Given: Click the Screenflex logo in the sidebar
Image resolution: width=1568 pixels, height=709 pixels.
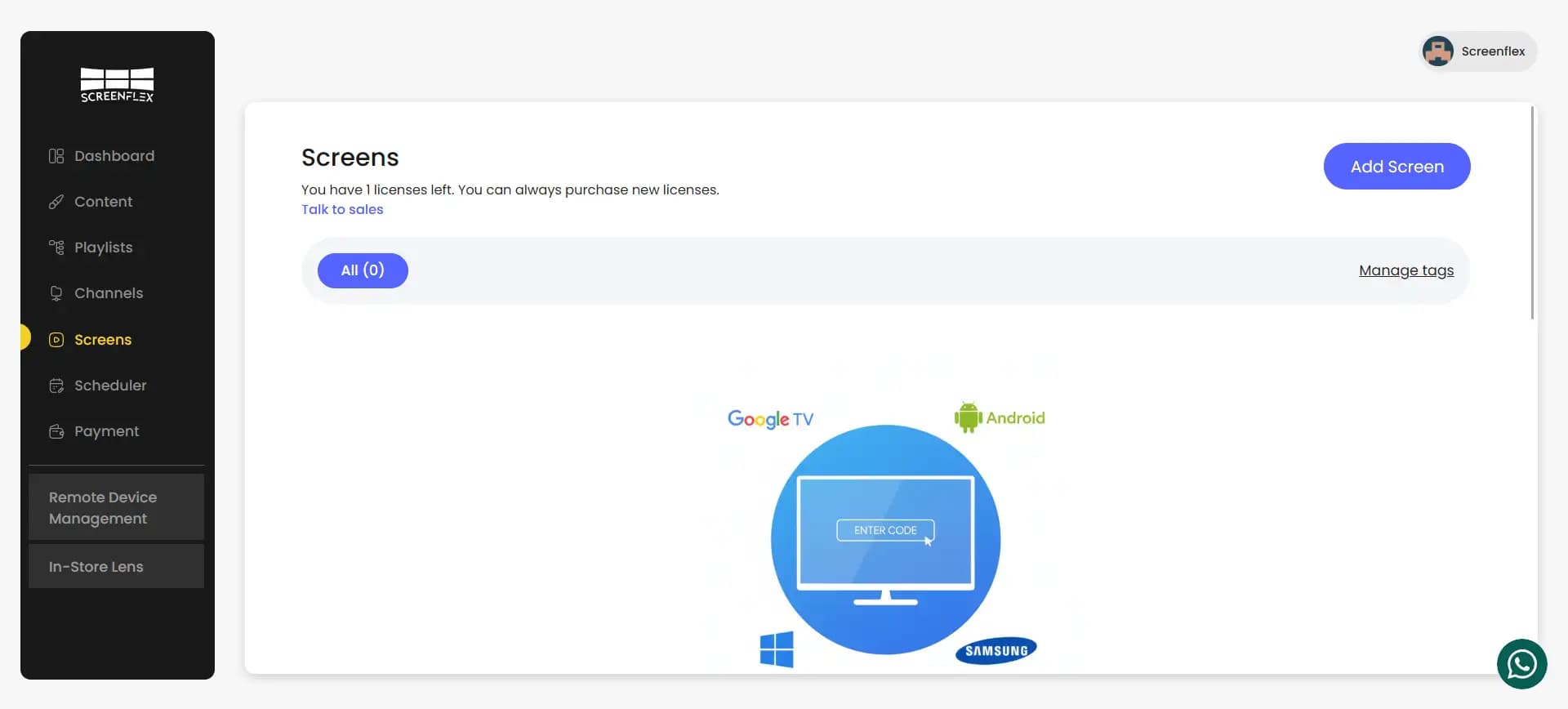Looking at the screenshot, I should [117, 85].
